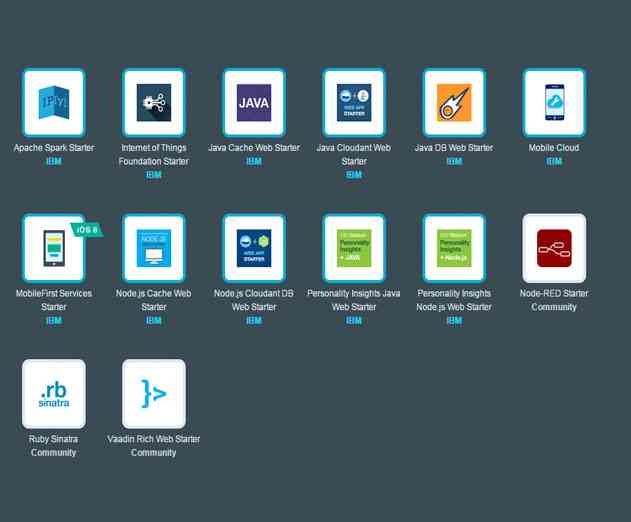Open the Mobile Cloud phone icon
631x522 pixels.
[554, 103]
